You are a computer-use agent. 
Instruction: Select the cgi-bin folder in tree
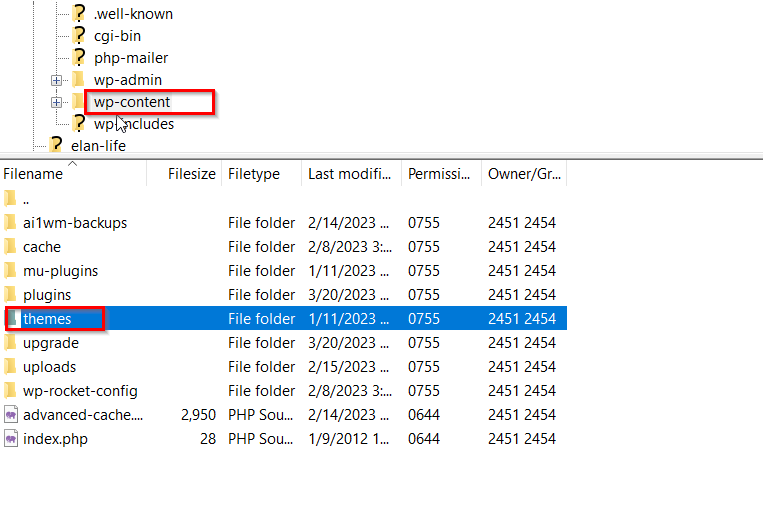(117, 36)
